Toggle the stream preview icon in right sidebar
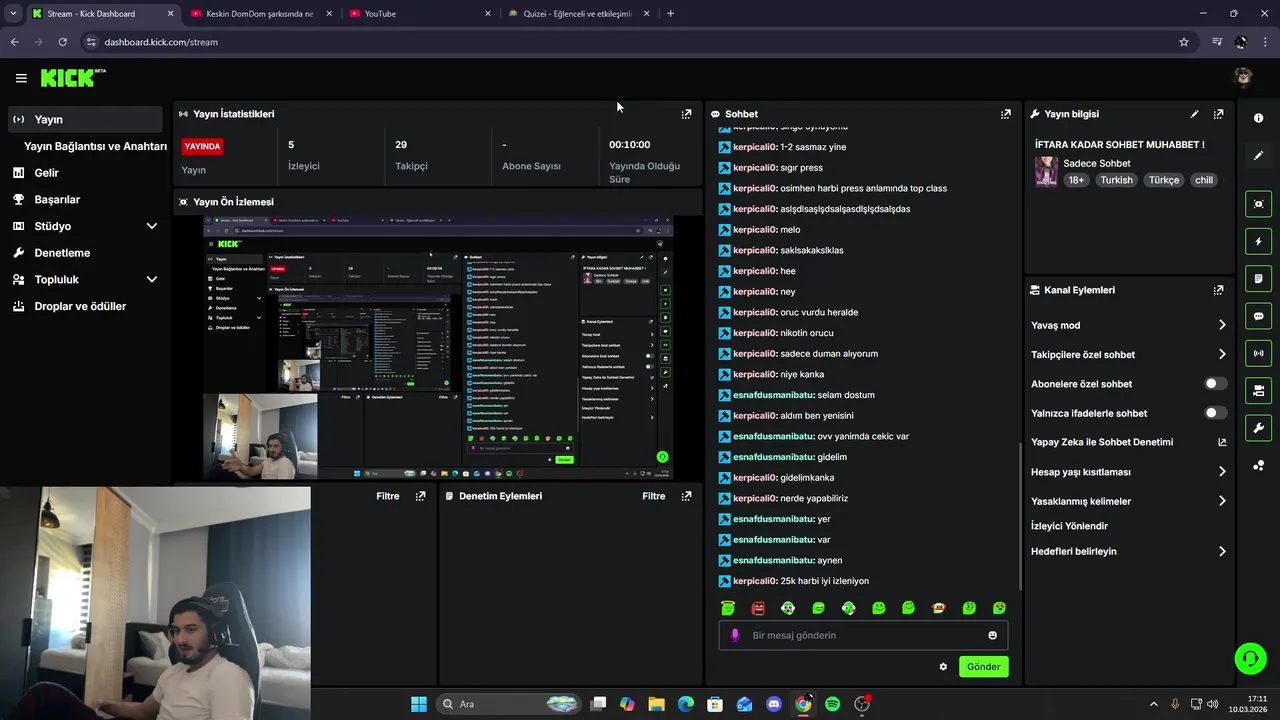Screen dimensions: 1280x720 (x=1258, y=204)
